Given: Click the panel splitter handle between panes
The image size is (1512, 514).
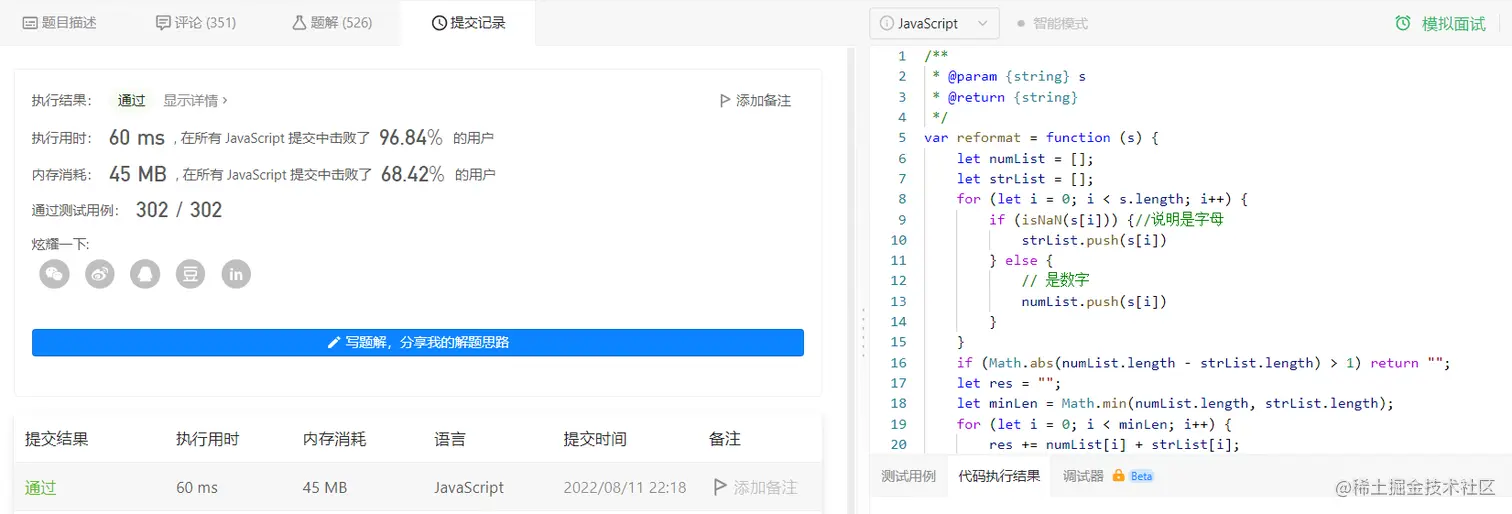Looking at the screenshot, I should [862, 332].
